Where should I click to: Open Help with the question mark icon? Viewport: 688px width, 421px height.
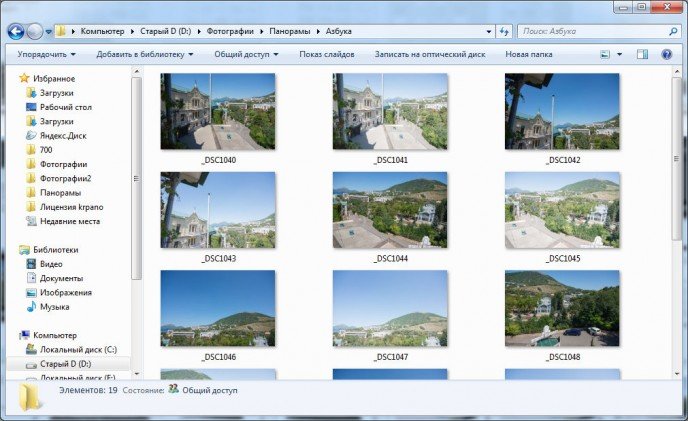coord(666,54)
